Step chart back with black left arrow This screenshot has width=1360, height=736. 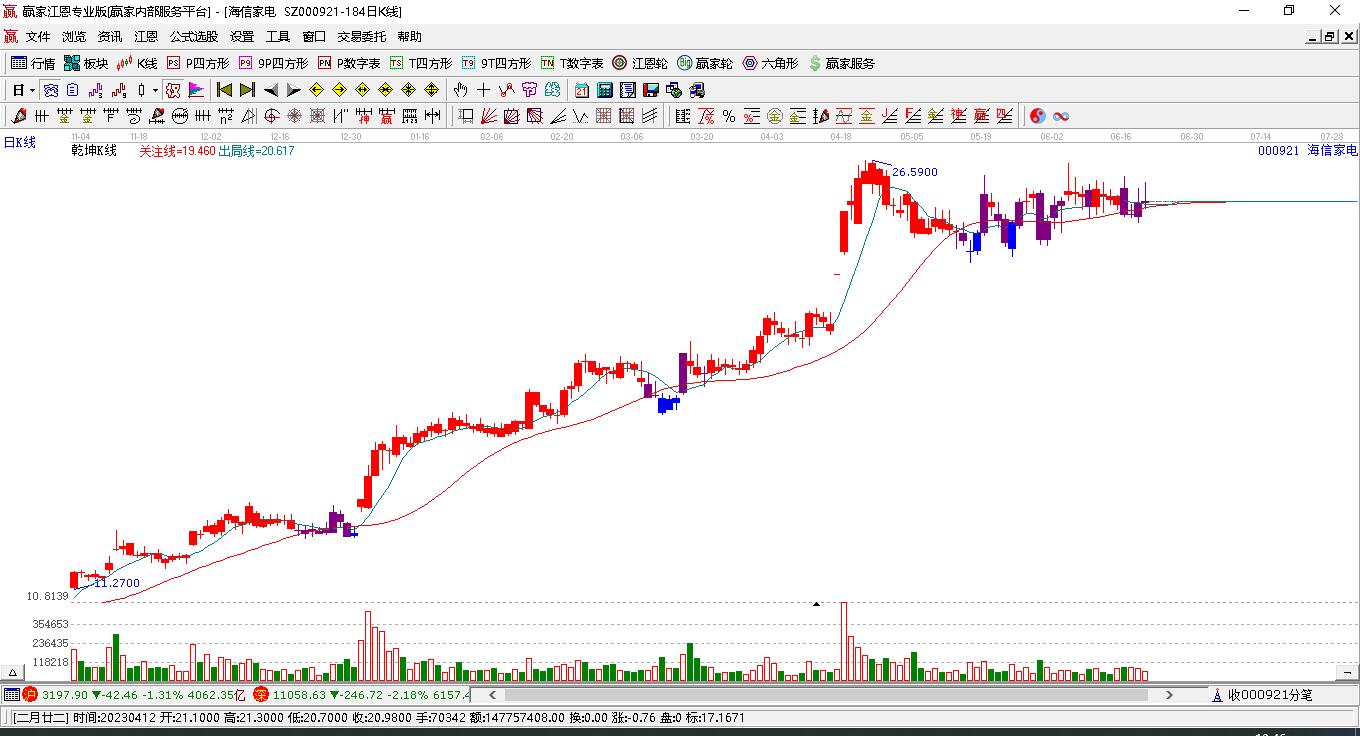pyautogui.click(x=271, y=90)
